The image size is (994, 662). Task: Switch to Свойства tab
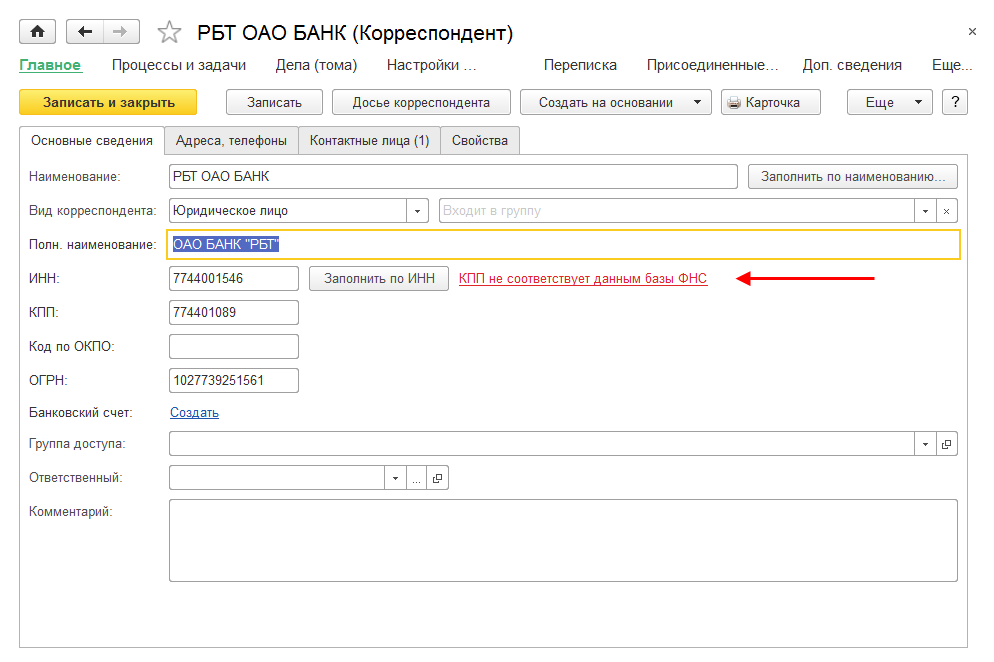480,141
